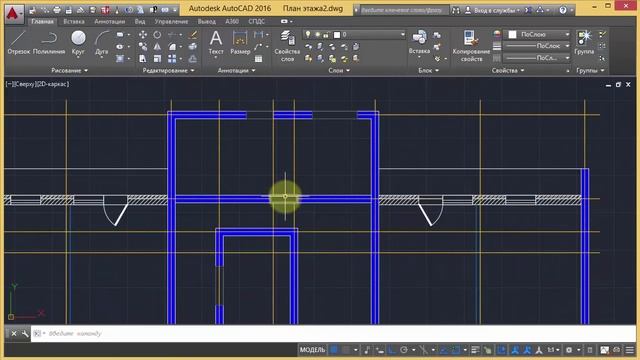Switch to the Аннотации tab
The image size is (640, 360).
point(109,21)
